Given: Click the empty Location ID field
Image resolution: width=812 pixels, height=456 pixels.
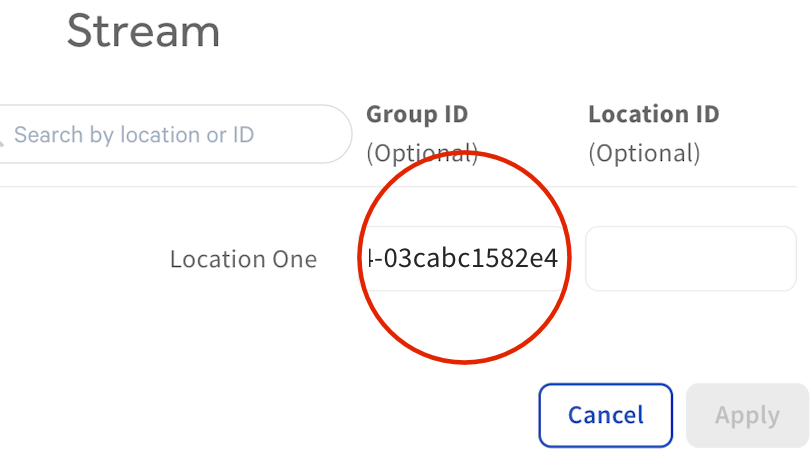Looking at the screenshot, I should coord(690,259).
